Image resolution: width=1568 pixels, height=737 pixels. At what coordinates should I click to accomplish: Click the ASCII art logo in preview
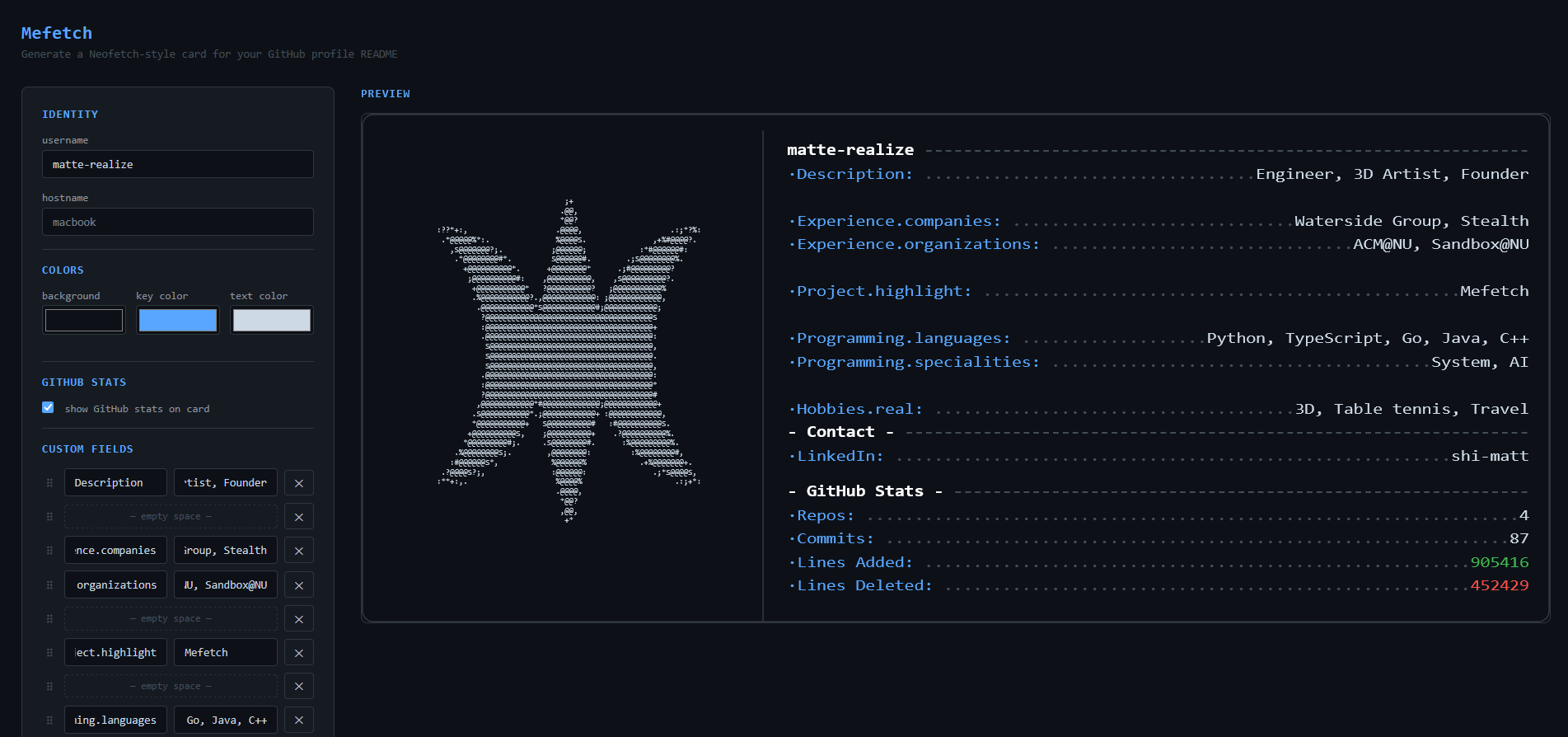click(569, 361)
